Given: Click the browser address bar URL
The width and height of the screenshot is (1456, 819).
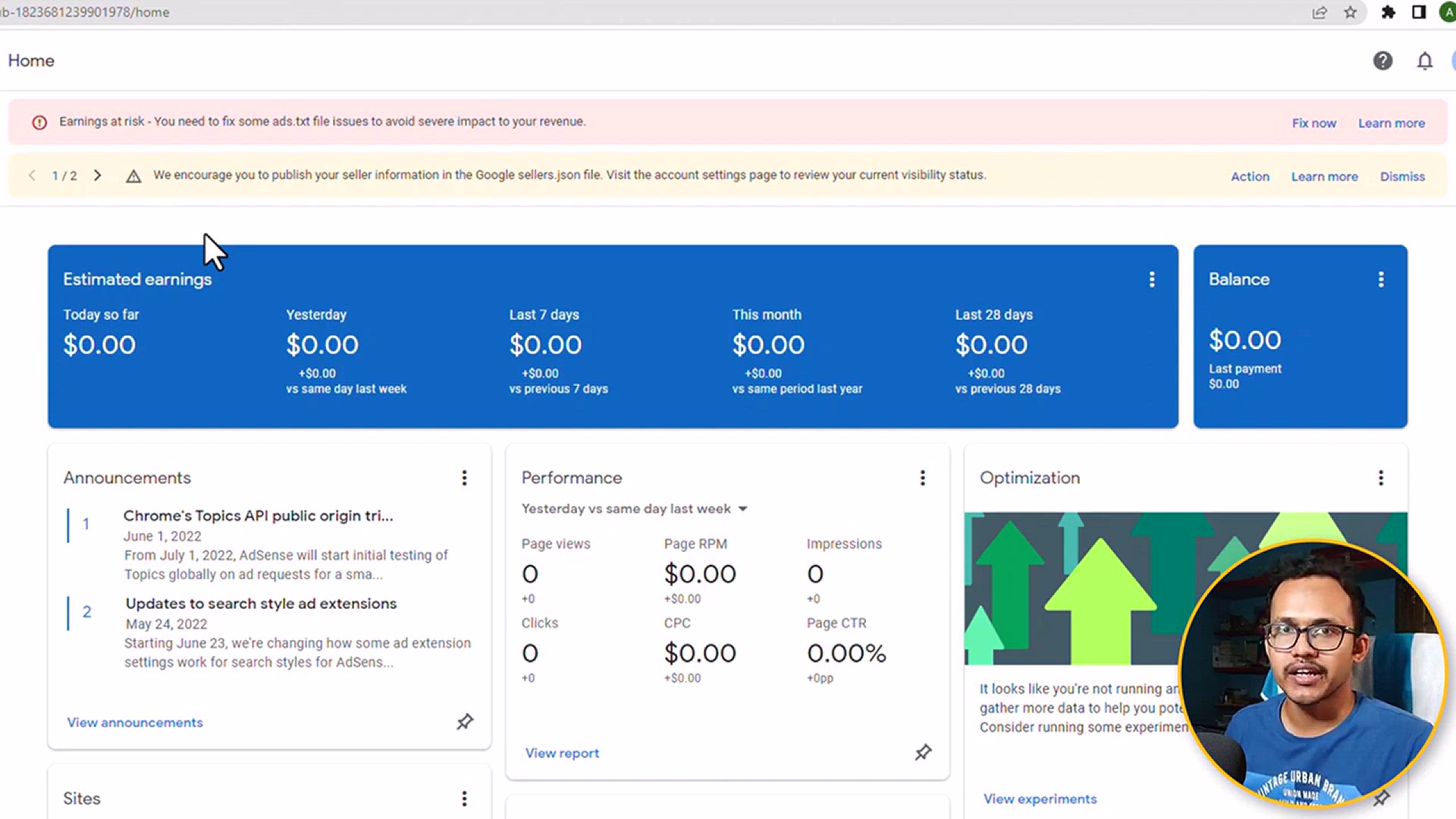Looking at the screenshot, I should (85, 12).
